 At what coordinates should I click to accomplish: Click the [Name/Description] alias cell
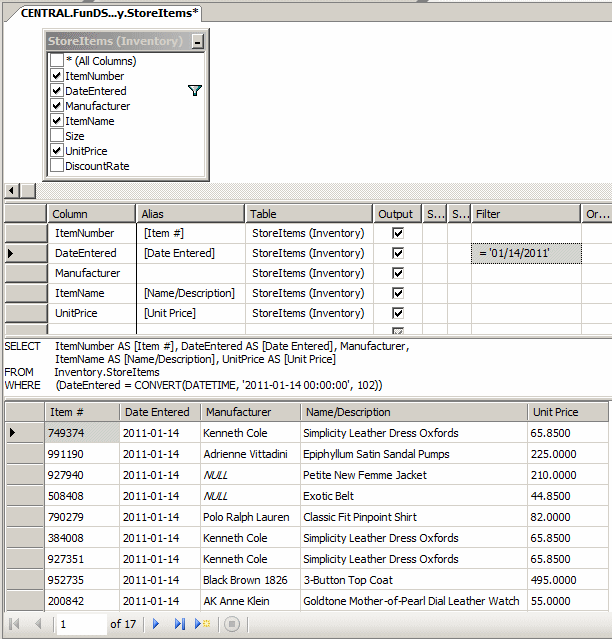(x=191, y=293)
